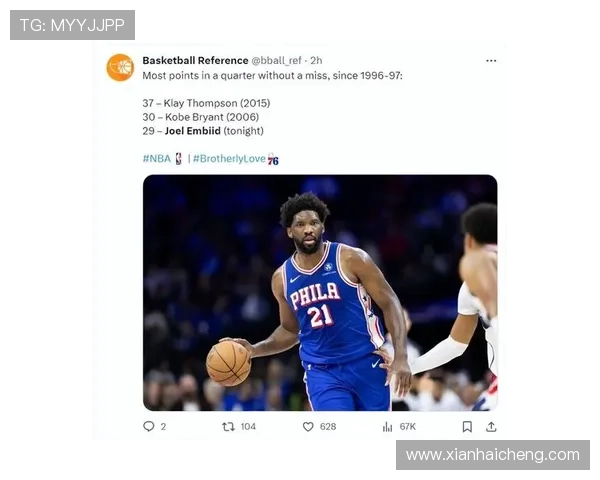Click the www.xianhaicheng.com watermark

click(493, 455)
